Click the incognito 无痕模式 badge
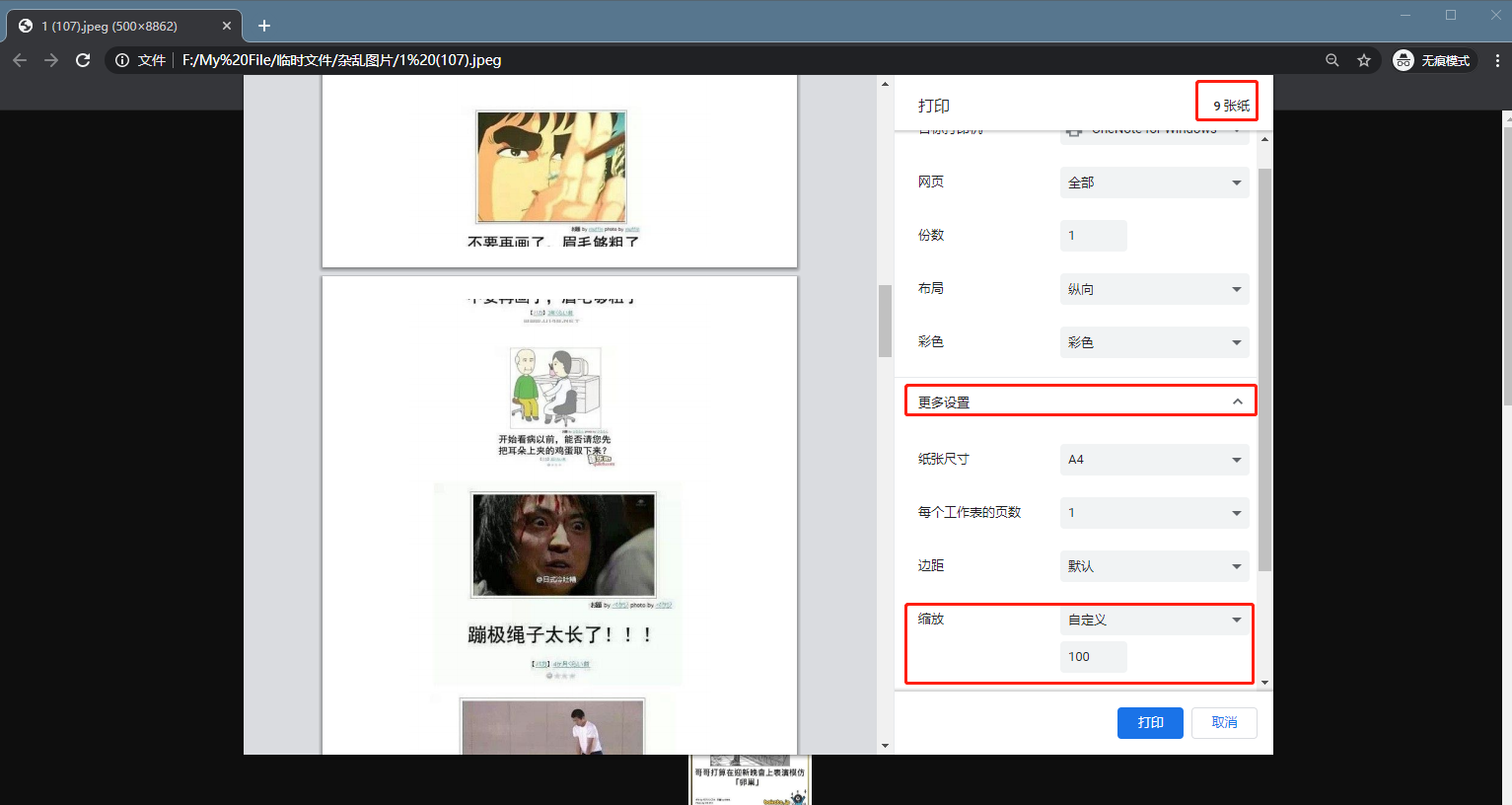This screenshot has height=805, width=1512. coord(1432,60)
